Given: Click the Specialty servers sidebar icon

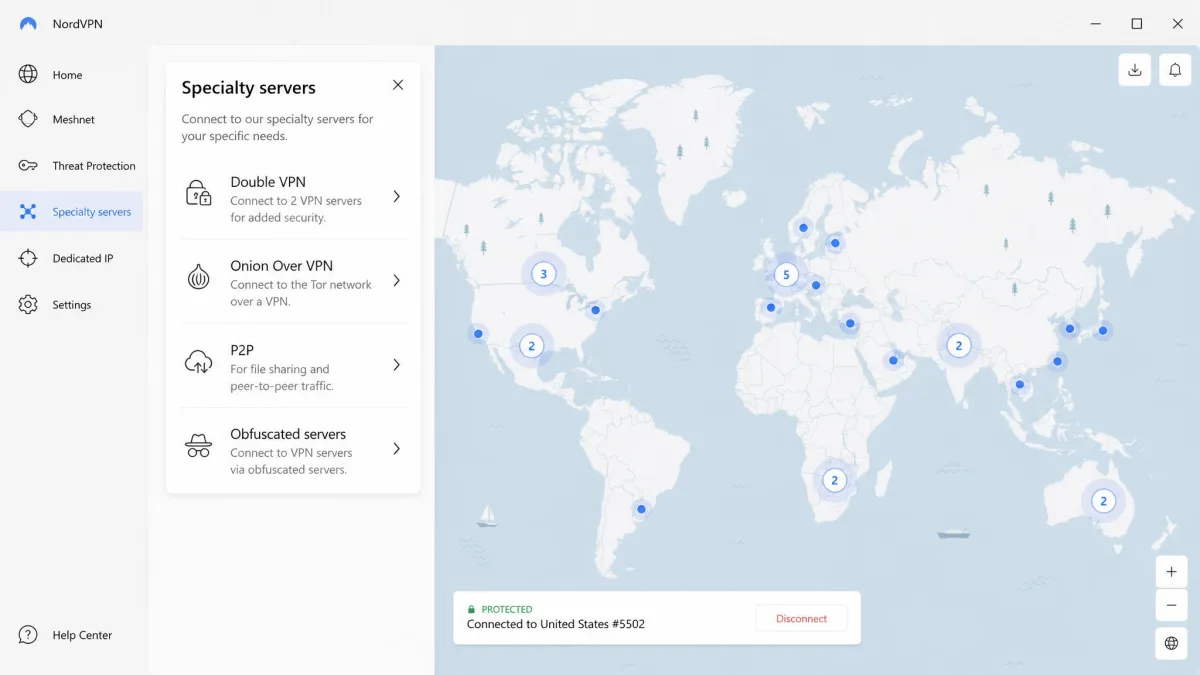Looking at the screenshot, I should 28,211.
